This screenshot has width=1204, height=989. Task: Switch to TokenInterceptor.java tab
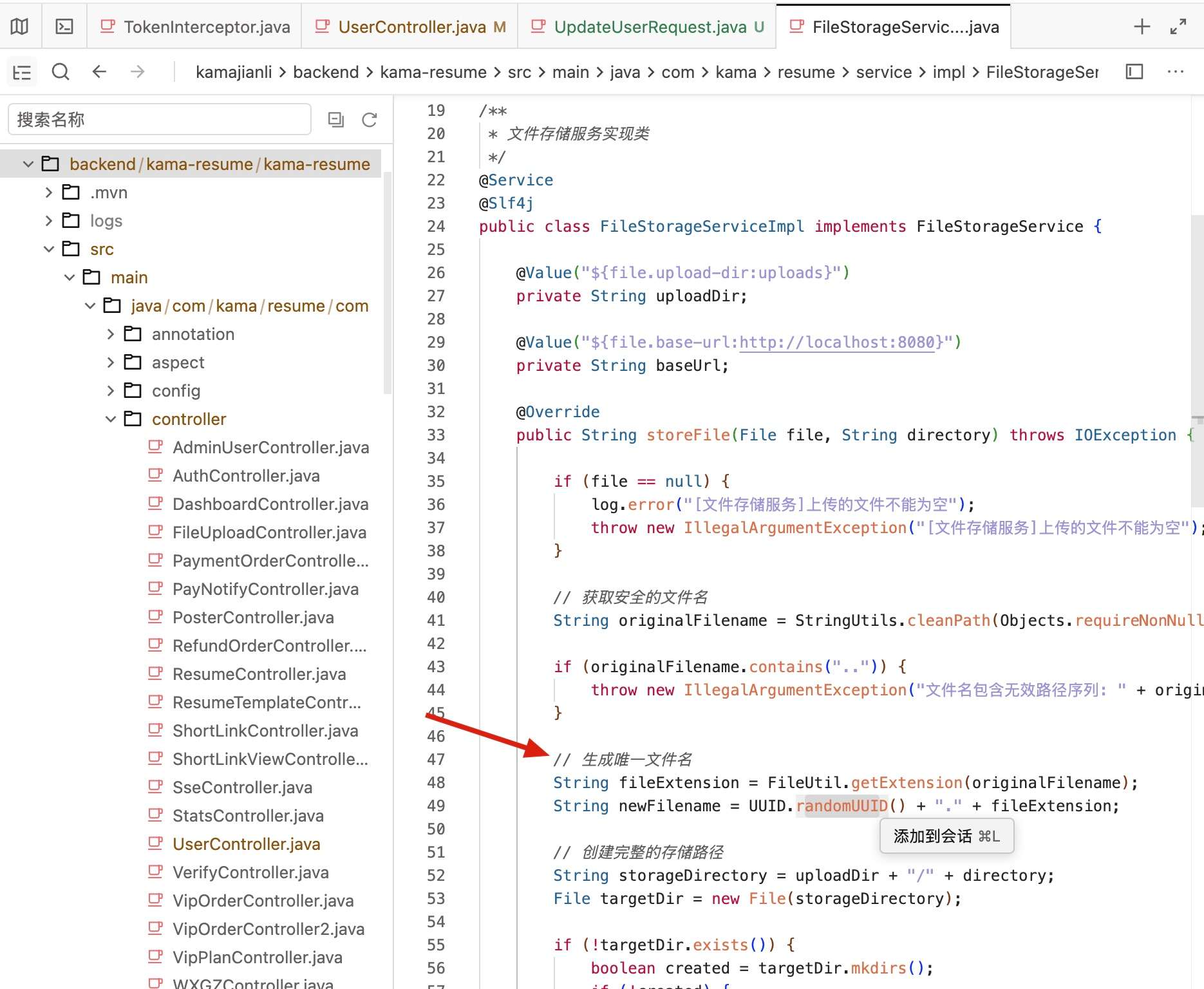click(x=194, y=26)
